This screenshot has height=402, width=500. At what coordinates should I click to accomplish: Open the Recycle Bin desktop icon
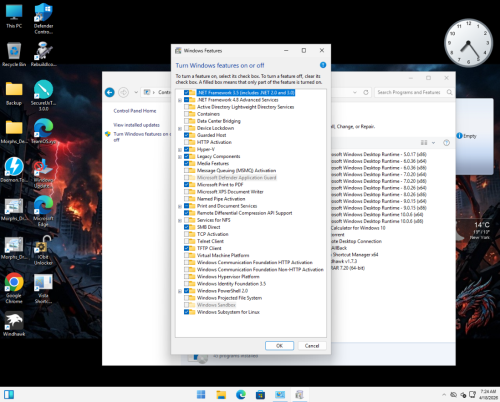coord(14,54)
